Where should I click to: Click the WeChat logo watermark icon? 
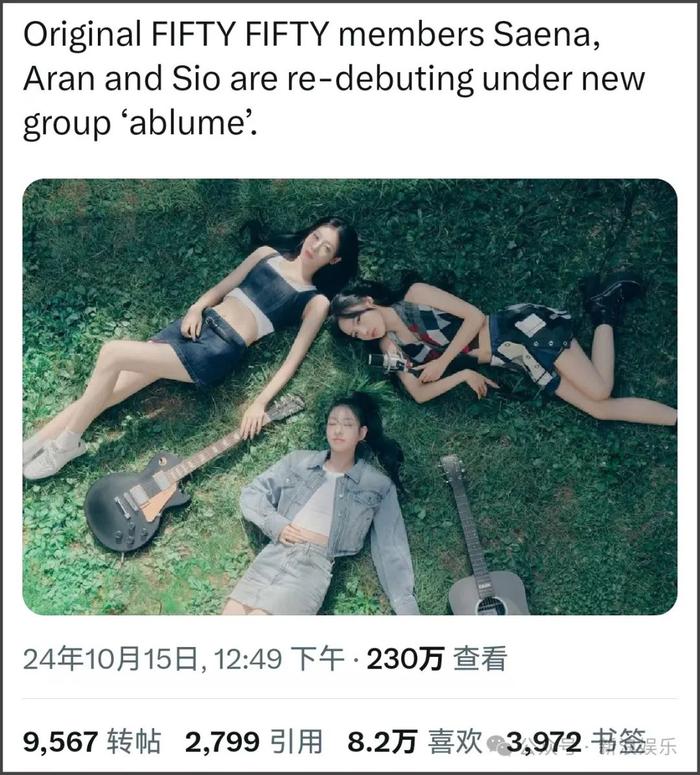click(x=500, y=745)
